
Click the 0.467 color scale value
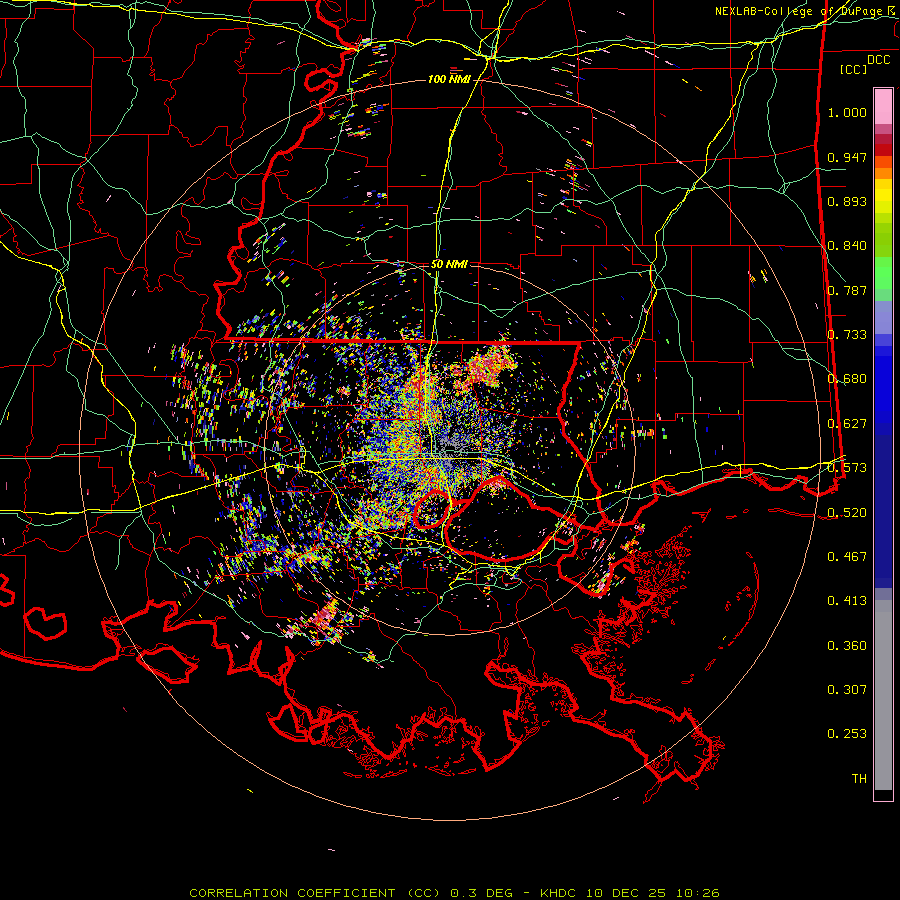coord(847,557)
